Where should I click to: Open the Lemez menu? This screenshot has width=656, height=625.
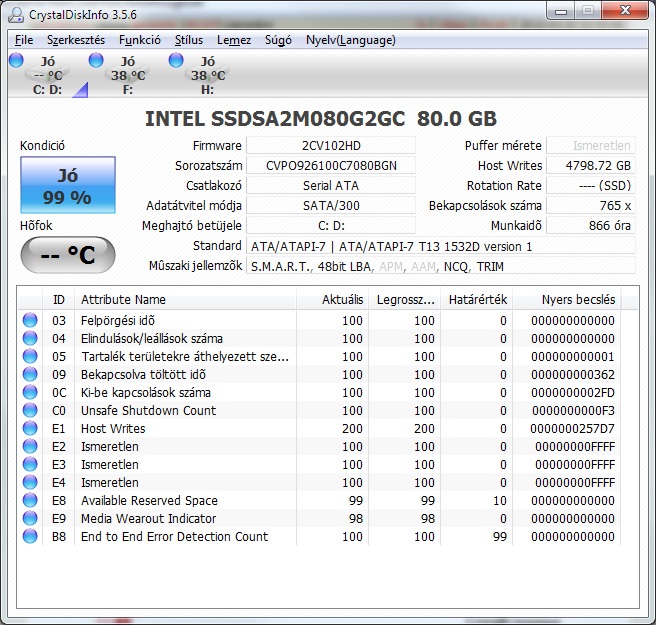pyautogui.click(x=234, y=40)
